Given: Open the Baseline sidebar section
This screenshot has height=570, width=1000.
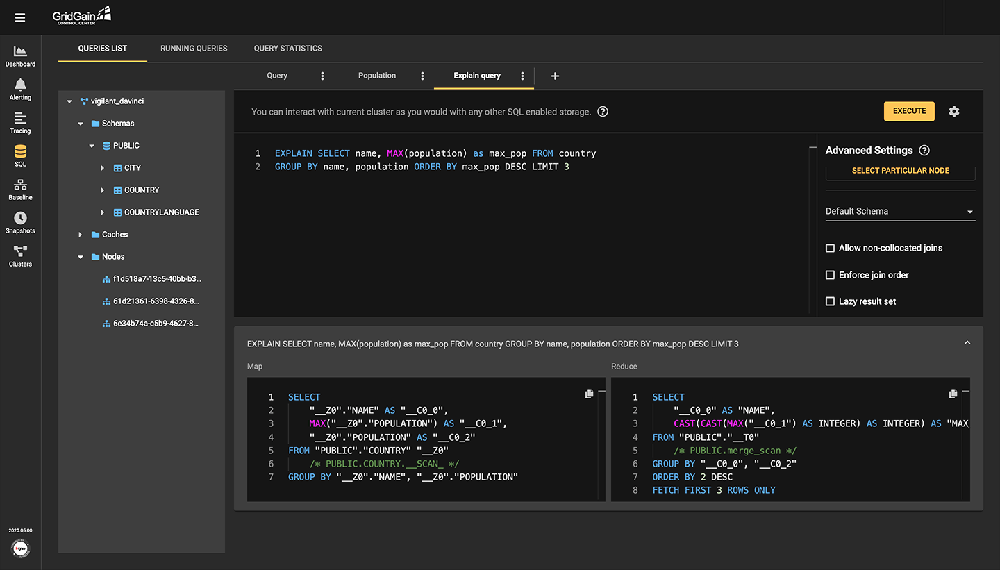Looking at the screenshot, I should click(x=20, y=189).
